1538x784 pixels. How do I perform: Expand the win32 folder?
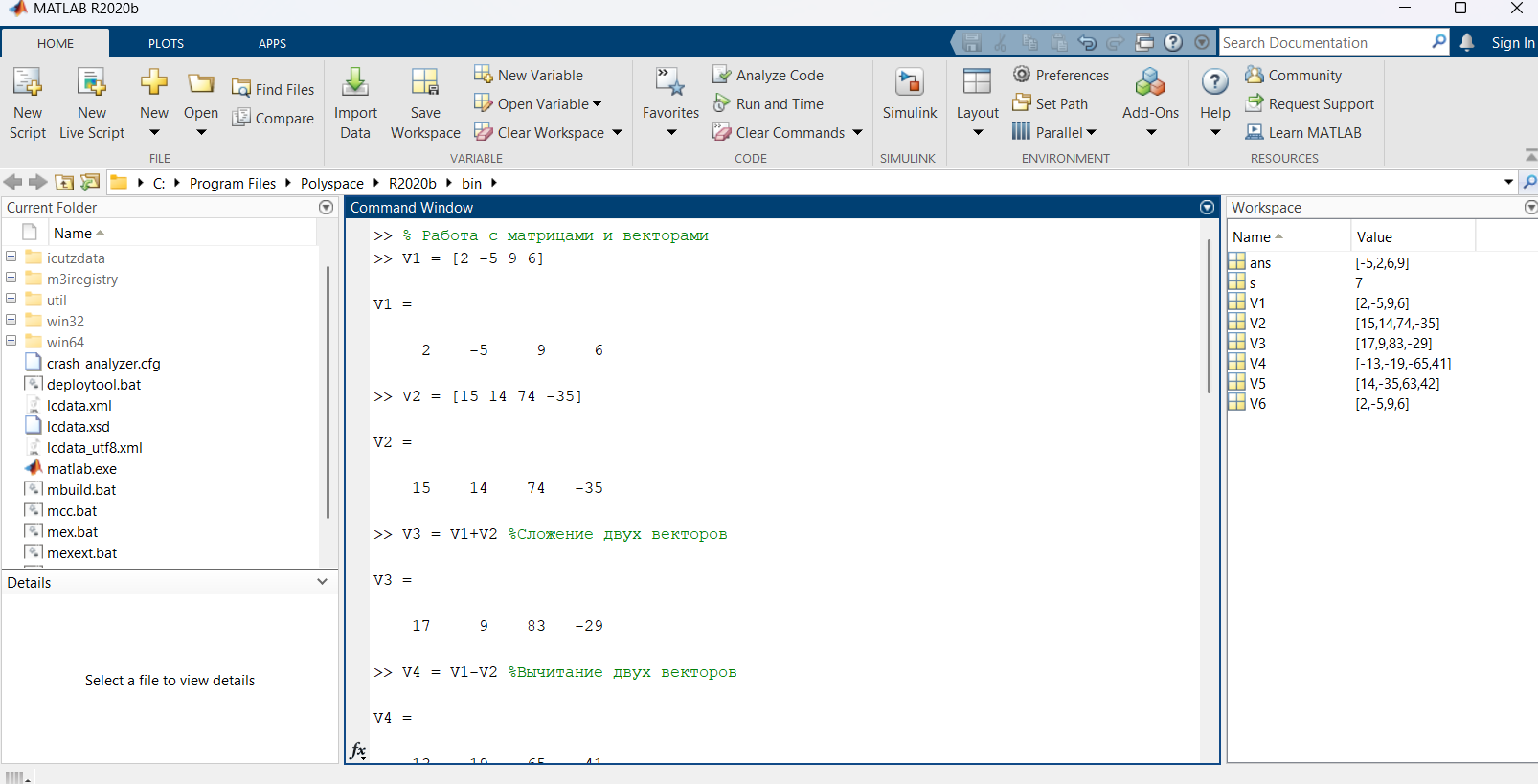click(x=11, y=320)
